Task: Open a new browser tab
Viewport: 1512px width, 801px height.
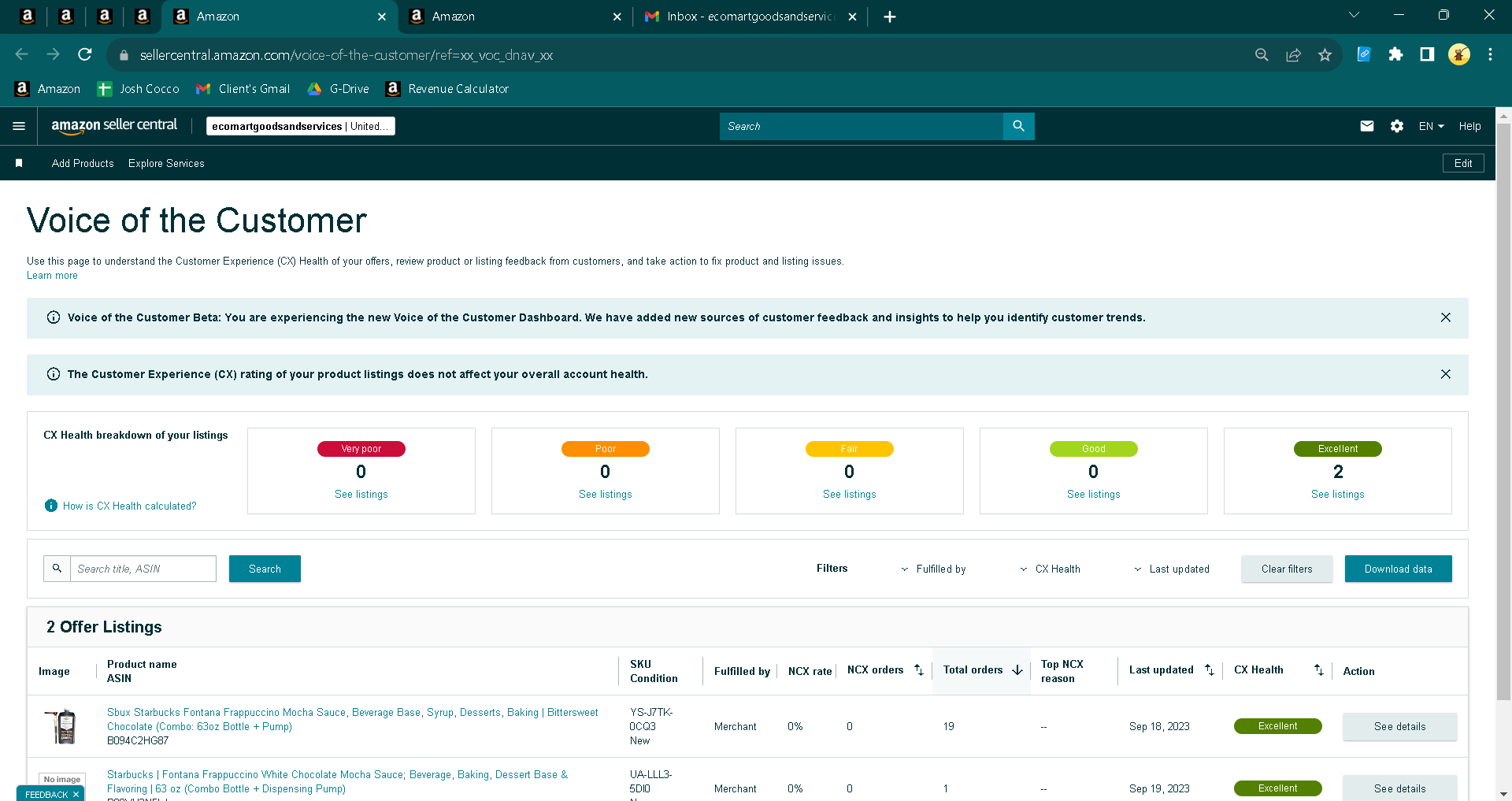Action: click(x=890, y=17)
